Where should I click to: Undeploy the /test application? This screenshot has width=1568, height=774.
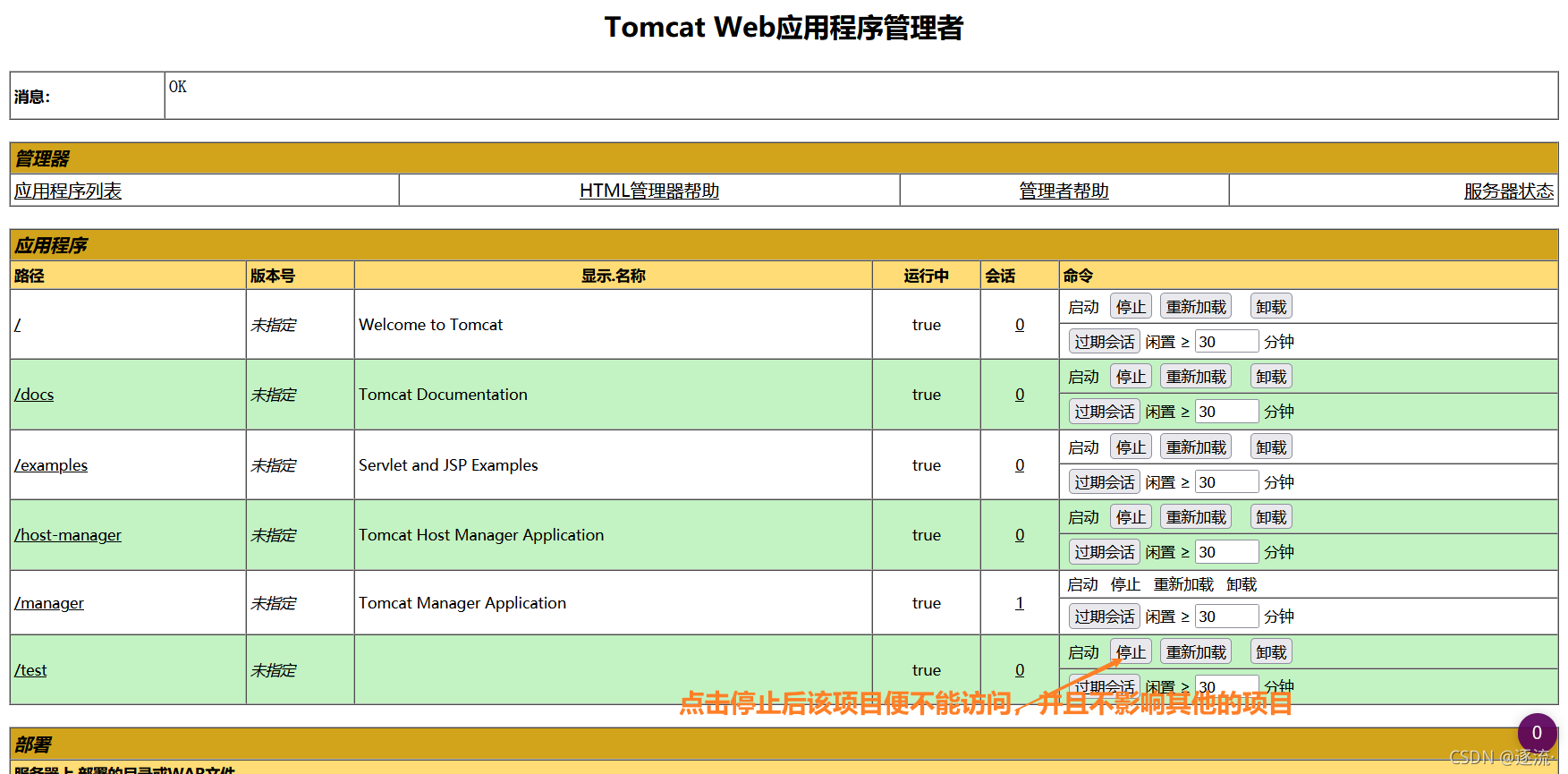1271,652
